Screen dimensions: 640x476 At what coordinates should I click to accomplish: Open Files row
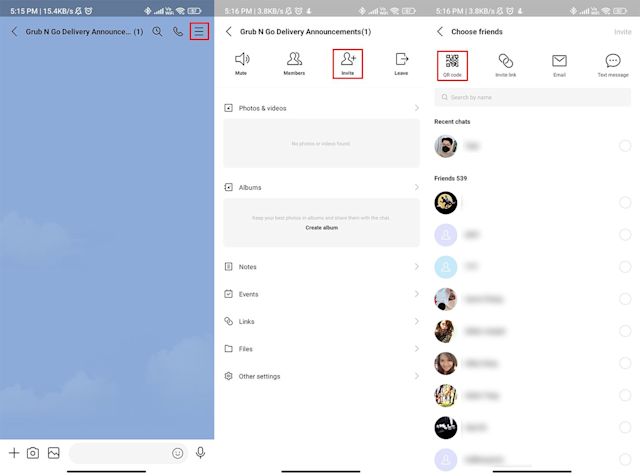321,349
